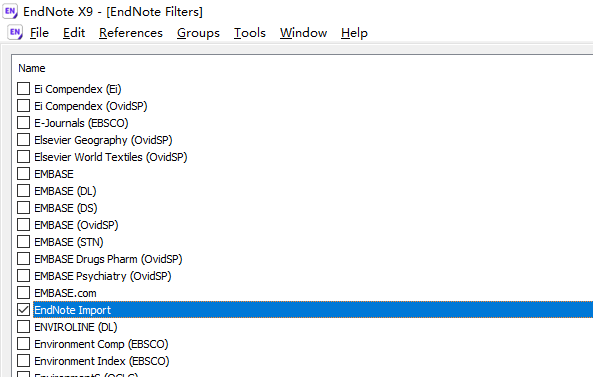
Task: Tick the plain EMBASE filter checkbox
Action: tap(23, 174)
